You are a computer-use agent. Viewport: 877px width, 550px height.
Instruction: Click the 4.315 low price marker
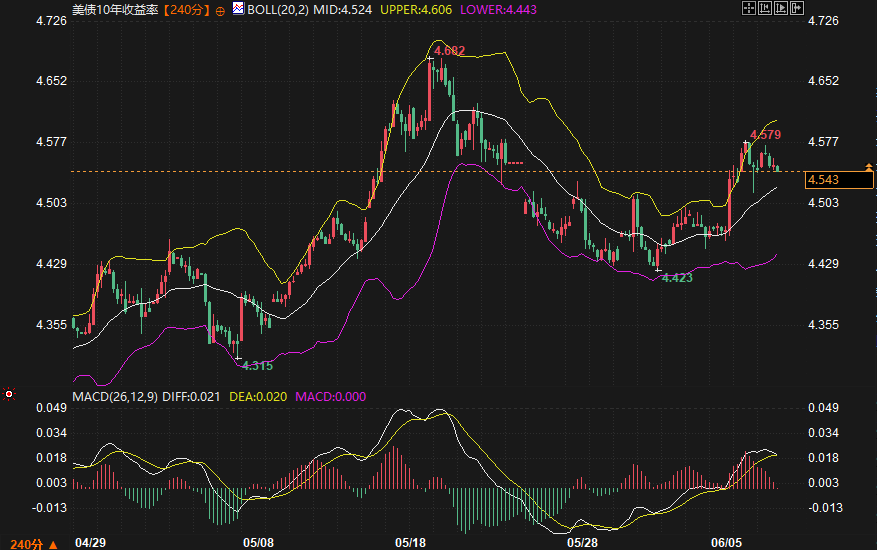coord(257,366)
